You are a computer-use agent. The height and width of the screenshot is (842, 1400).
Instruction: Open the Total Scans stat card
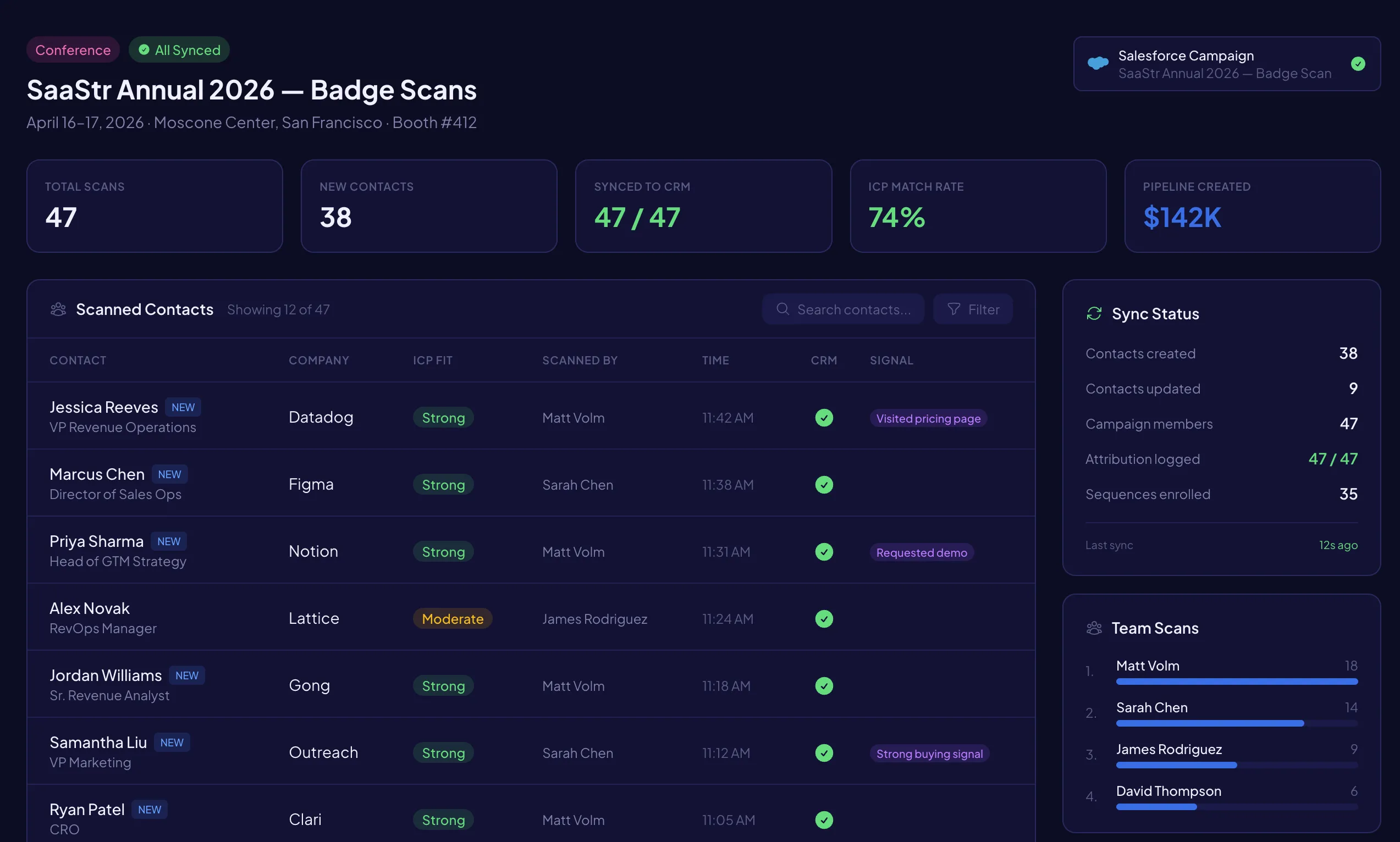pyautogui.click(x=155, y=206)
